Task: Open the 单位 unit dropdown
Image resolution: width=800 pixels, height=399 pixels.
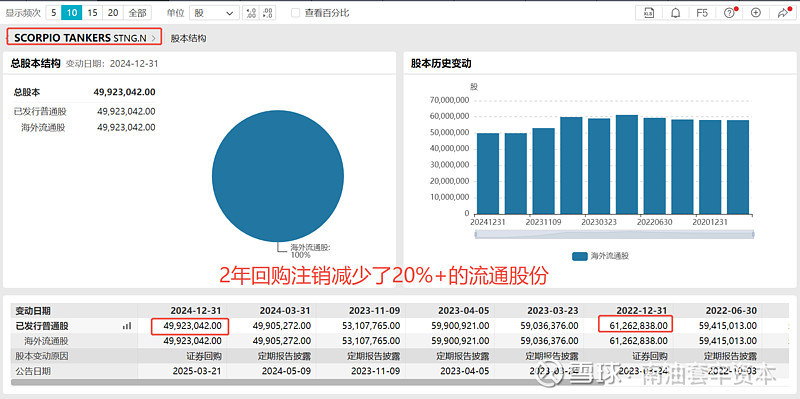Action: [214, 13]
